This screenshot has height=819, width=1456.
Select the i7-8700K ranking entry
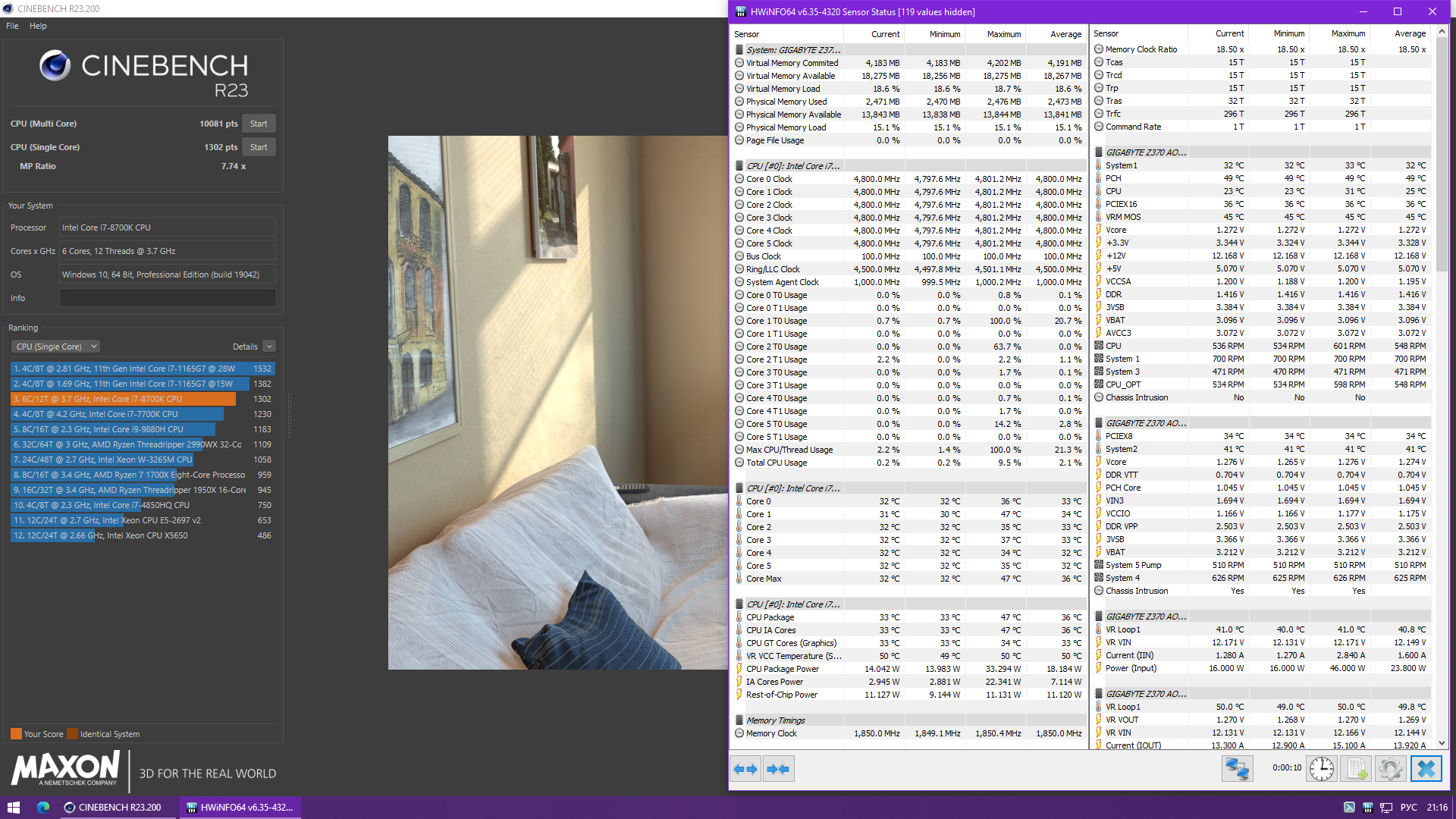point(124,399)
